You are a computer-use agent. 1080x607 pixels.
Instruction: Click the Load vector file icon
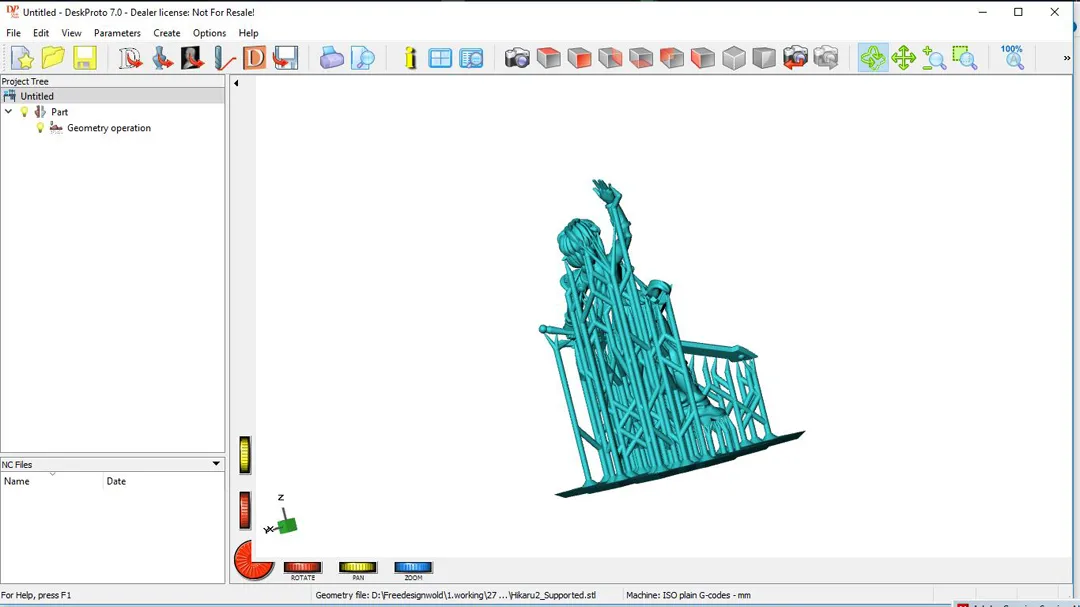129,58
